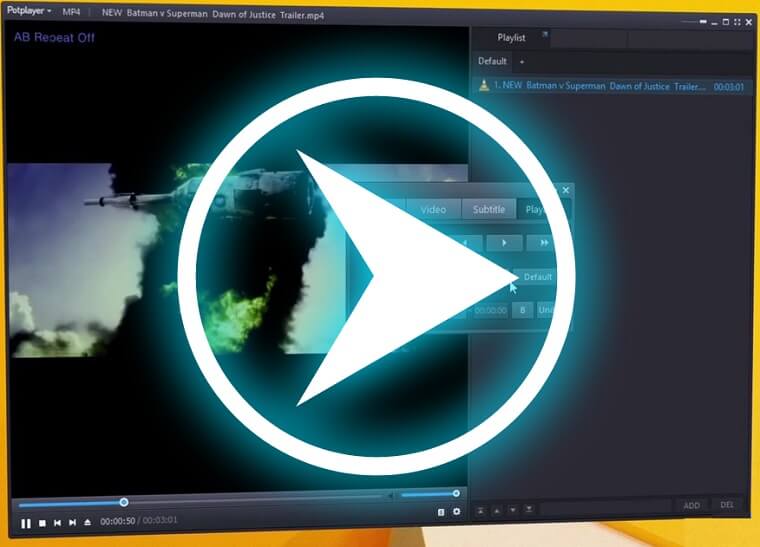The height and width of the screenshot is (547, 760).
Task: Click the fast-forward button in popup
Action: [x=543, y=242]
